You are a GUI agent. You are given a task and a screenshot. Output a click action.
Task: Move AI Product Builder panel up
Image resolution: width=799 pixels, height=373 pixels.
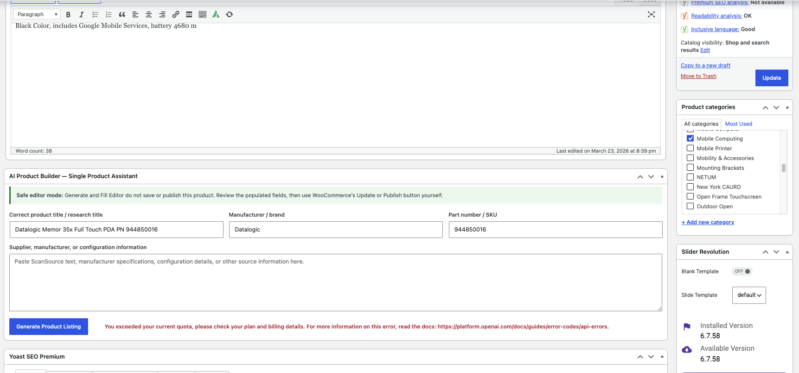(x=640, y=176)
